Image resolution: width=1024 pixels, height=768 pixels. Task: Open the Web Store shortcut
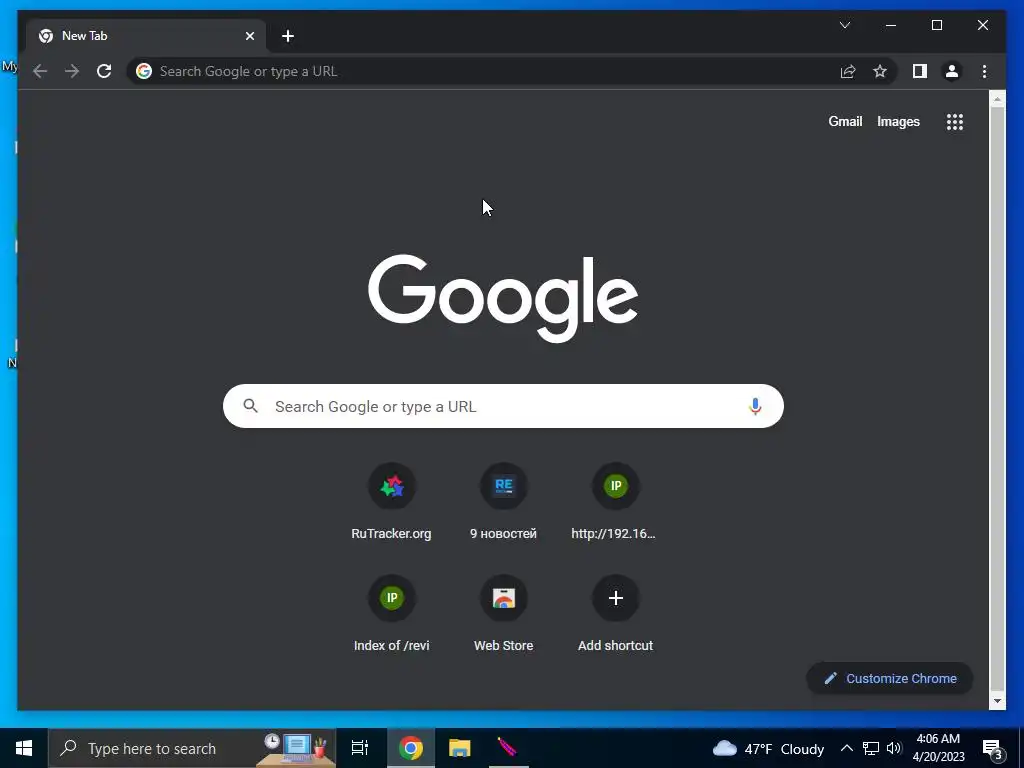coord(504,615)
